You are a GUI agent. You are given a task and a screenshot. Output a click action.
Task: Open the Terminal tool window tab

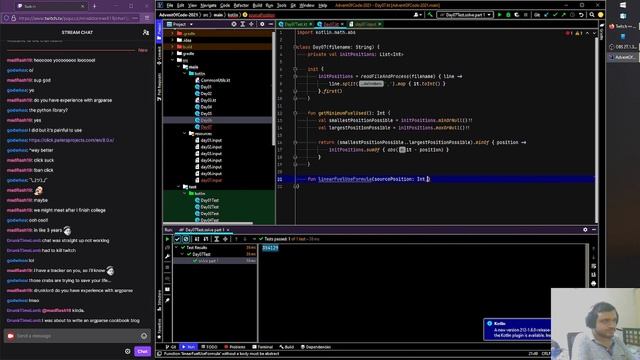[x=262, y=347]
